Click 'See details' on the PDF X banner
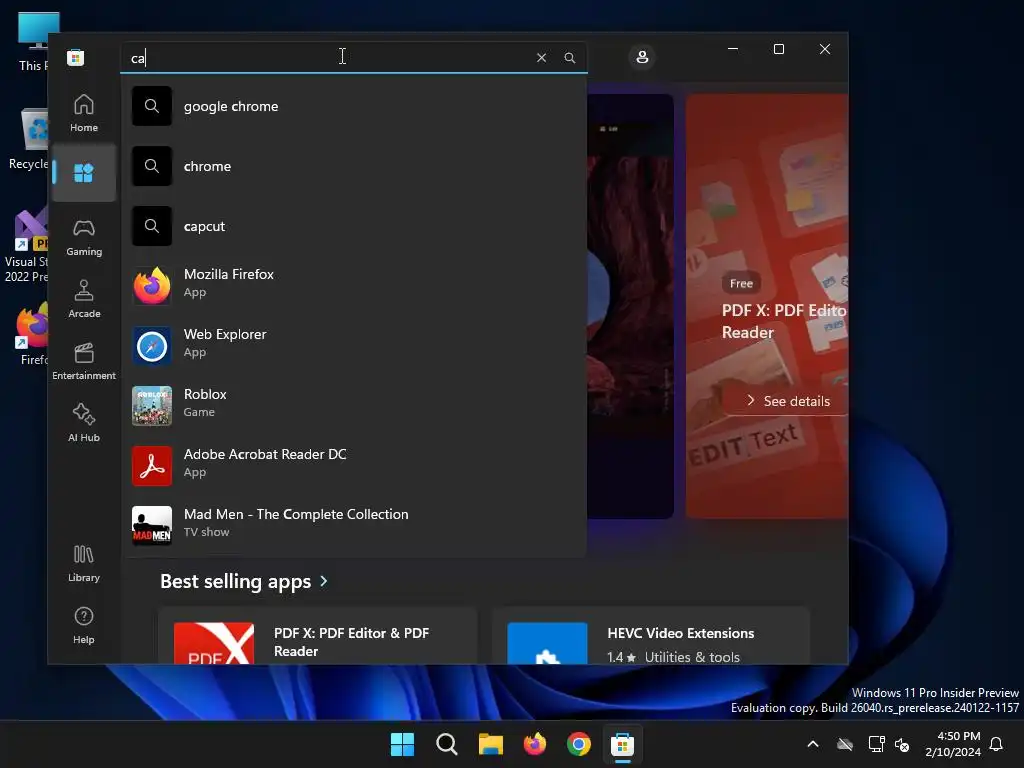The height and width of the screenshot is (768, 1024). pos(788,401)
